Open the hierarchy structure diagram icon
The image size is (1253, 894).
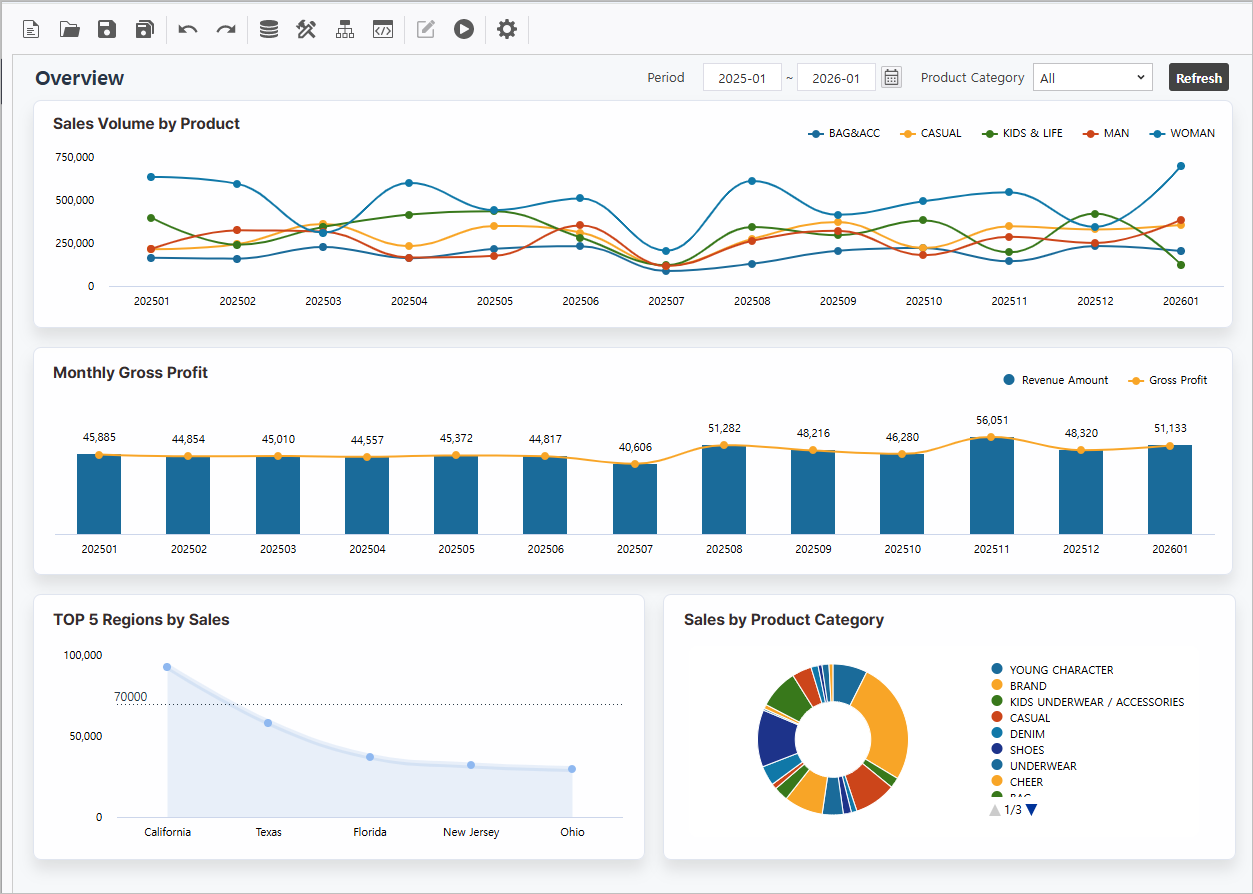coord(345,29)
